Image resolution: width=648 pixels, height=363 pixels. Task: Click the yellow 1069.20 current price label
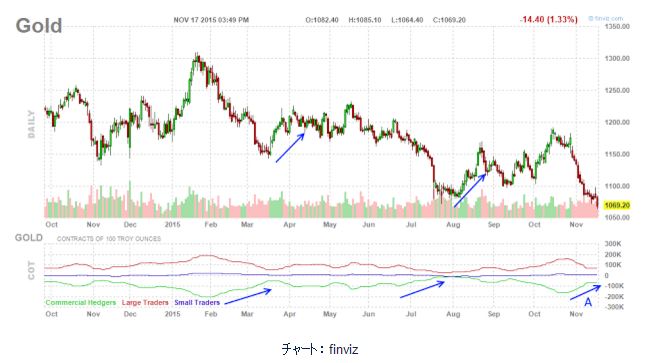click(x=617, y=205)
